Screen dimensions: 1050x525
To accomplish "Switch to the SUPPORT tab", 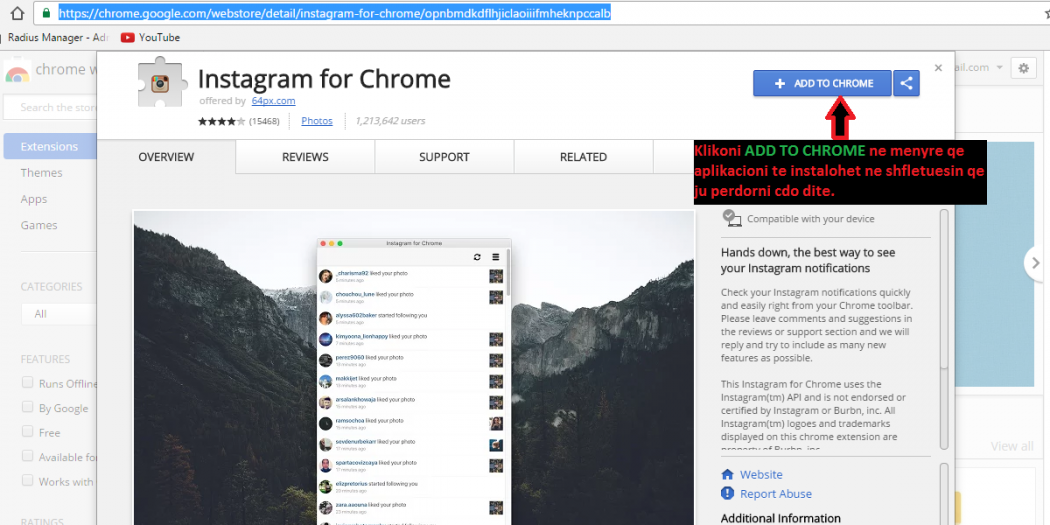I will (444, 157).
